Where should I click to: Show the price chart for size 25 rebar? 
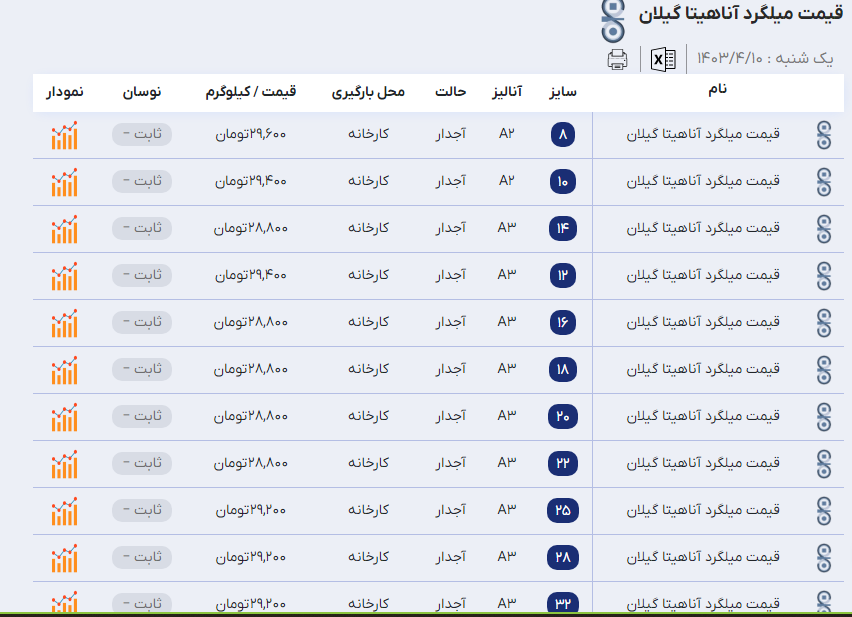[65, 511]
